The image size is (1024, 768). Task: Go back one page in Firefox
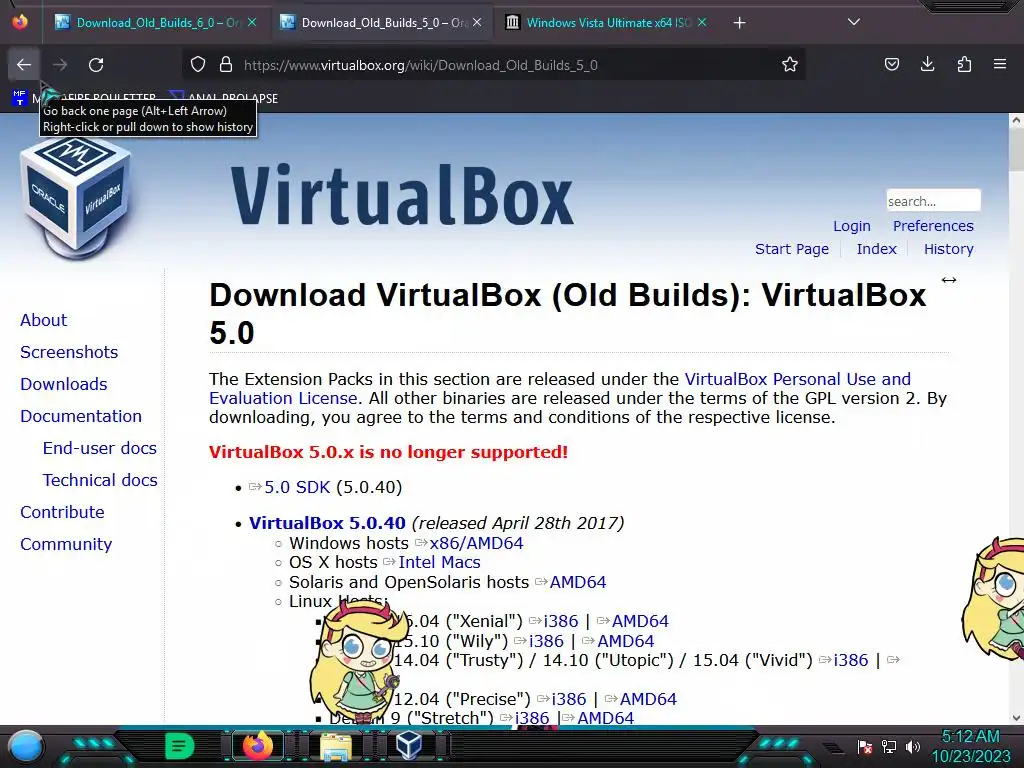click(x=24, y=65)
